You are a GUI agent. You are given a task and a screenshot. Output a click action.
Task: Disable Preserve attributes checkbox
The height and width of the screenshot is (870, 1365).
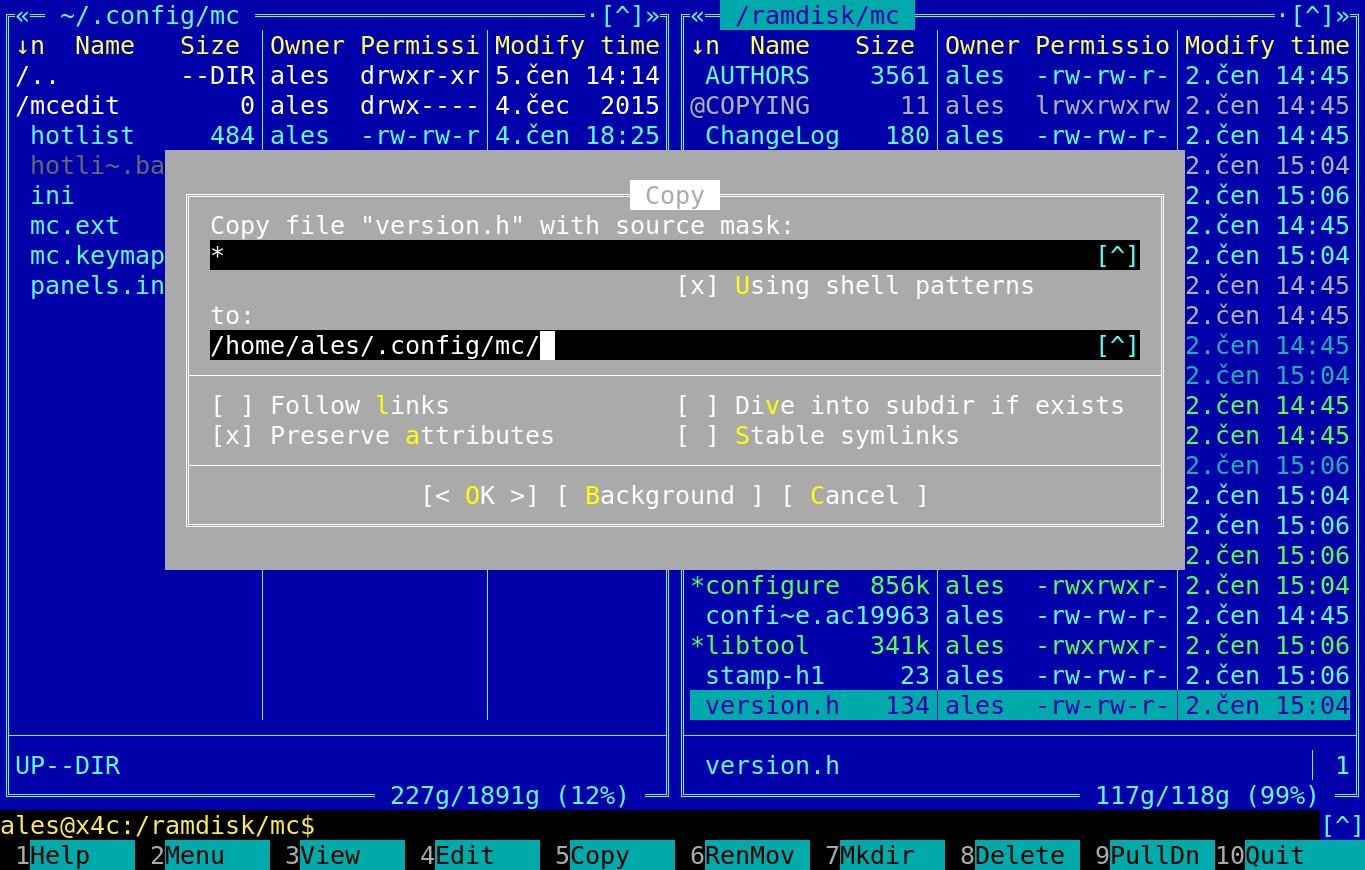[232, 436]
